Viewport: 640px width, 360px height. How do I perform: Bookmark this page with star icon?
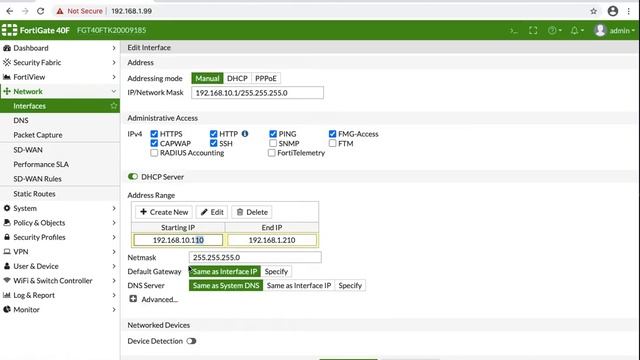tap(593, 11)
